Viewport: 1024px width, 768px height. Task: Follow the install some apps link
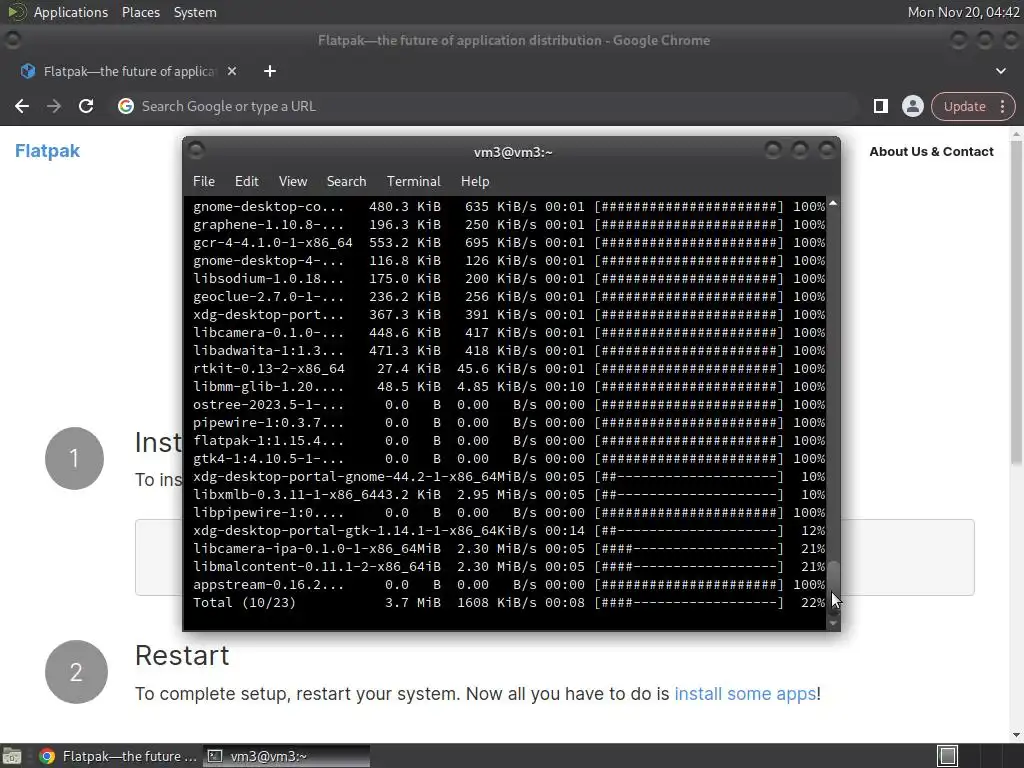[745, 694]
